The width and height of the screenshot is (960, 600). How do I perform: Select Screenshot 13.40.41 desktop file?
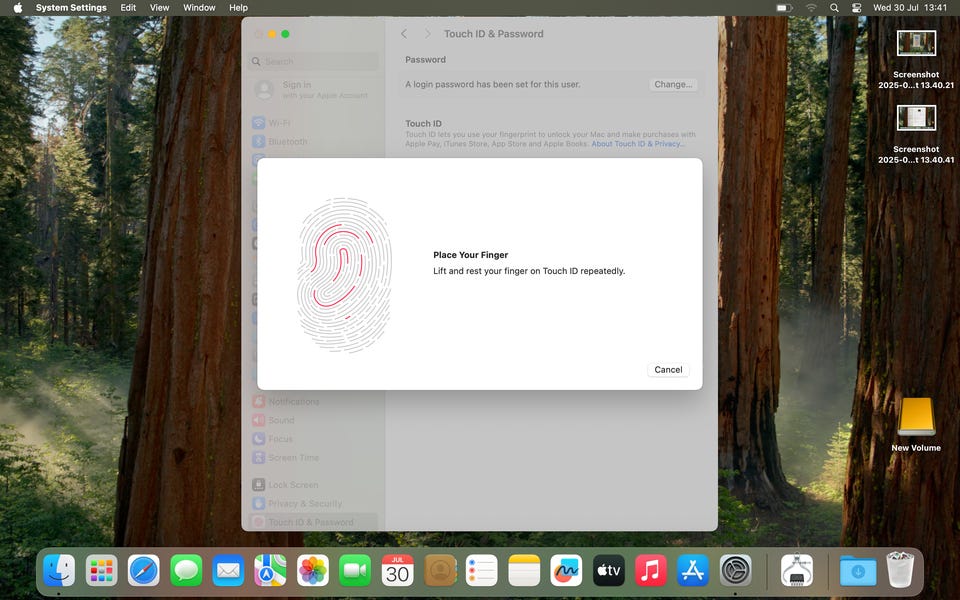(916, 135)
